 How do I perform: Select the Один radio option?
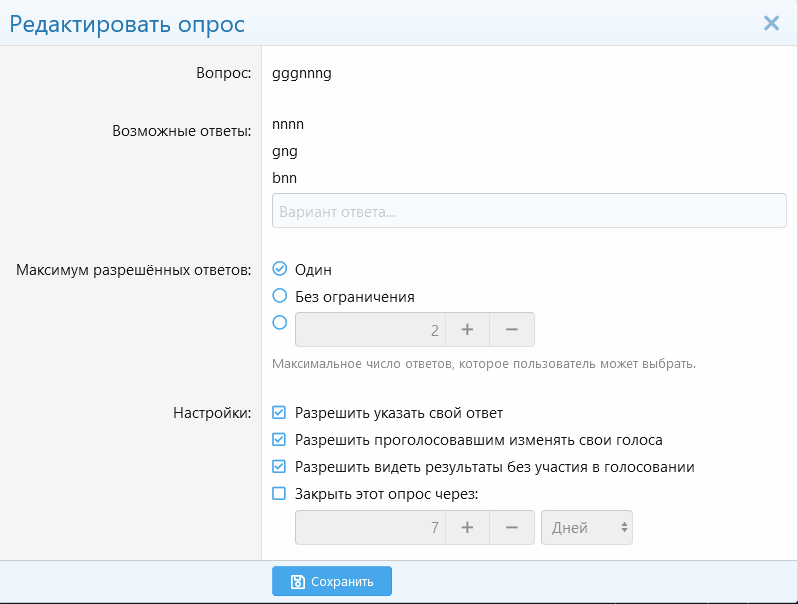click(x=279, y=268)
